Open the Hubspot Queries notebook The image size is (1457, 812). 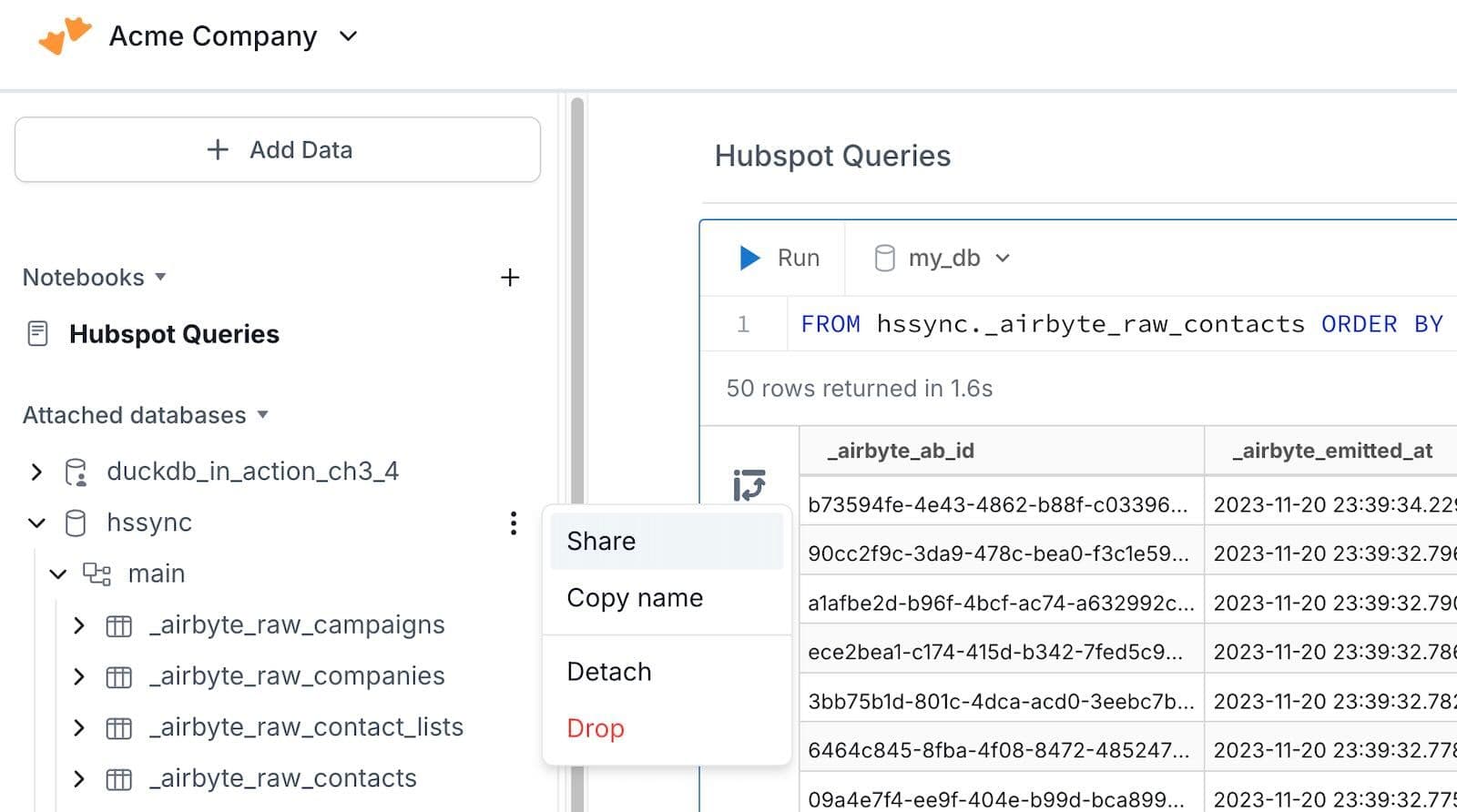[174, 334]
